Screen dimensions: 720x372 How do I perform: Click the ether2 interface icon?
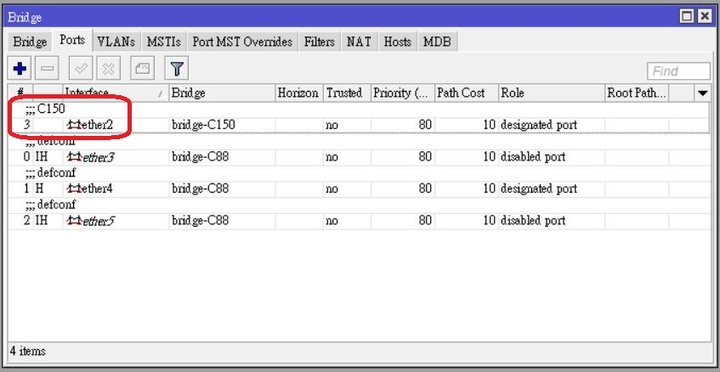point(74,124)
